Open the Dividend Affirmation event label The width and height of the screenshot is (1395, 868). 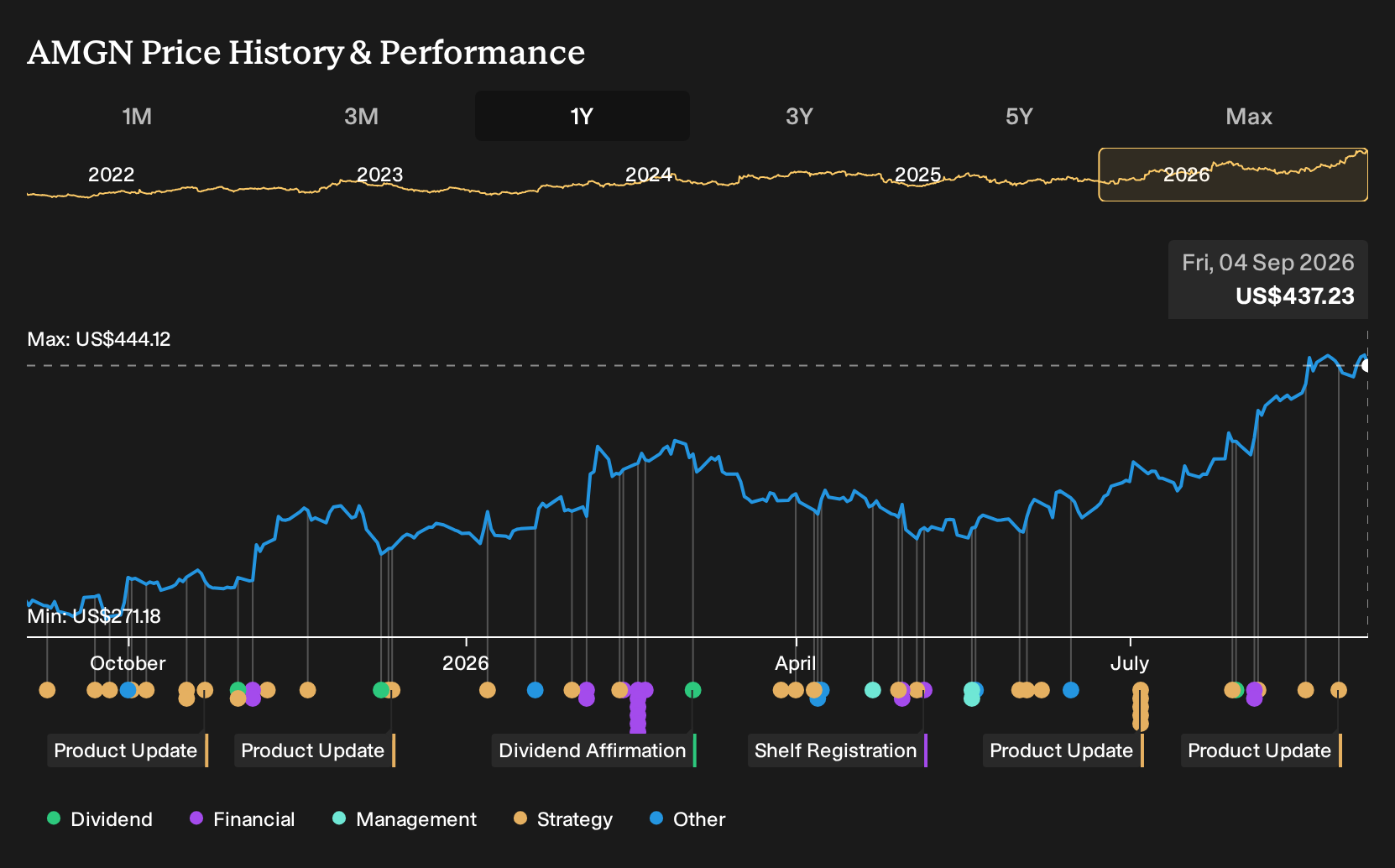[594, 750]
